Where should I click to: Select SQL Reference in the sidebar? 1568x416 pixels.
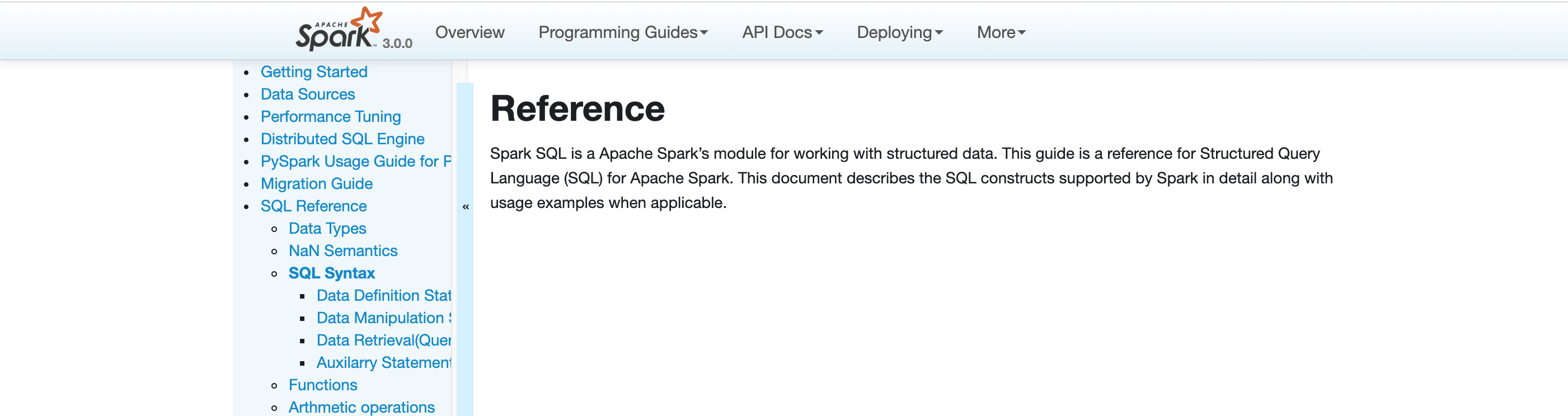click(x=313, y=206)
